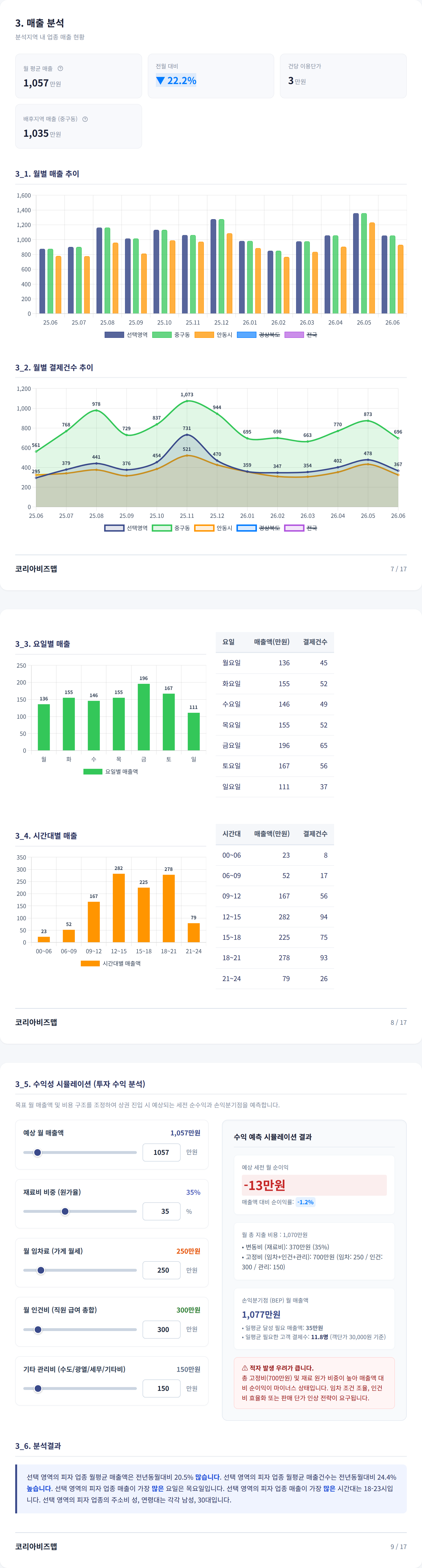Toggle 안동시 legend in 월별 매출 추이 chart

click(x=214, y=335)
